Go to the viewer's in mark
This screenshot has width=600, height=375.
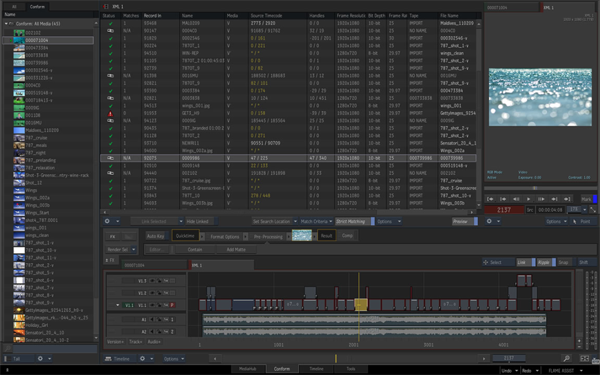(x=490, y=199)
